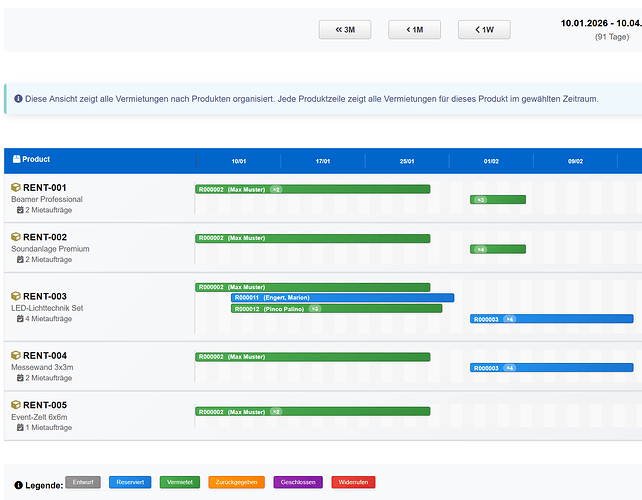Open R000003 bar in Messewand 3x3m row
This screenshot has height=500, width=642.
click(552, 368)
